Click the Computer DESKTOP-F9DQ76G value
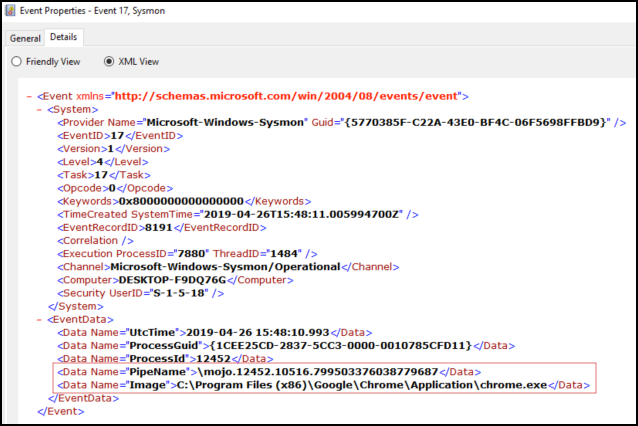This screenshot has height=426, width=638. (172, 280)
